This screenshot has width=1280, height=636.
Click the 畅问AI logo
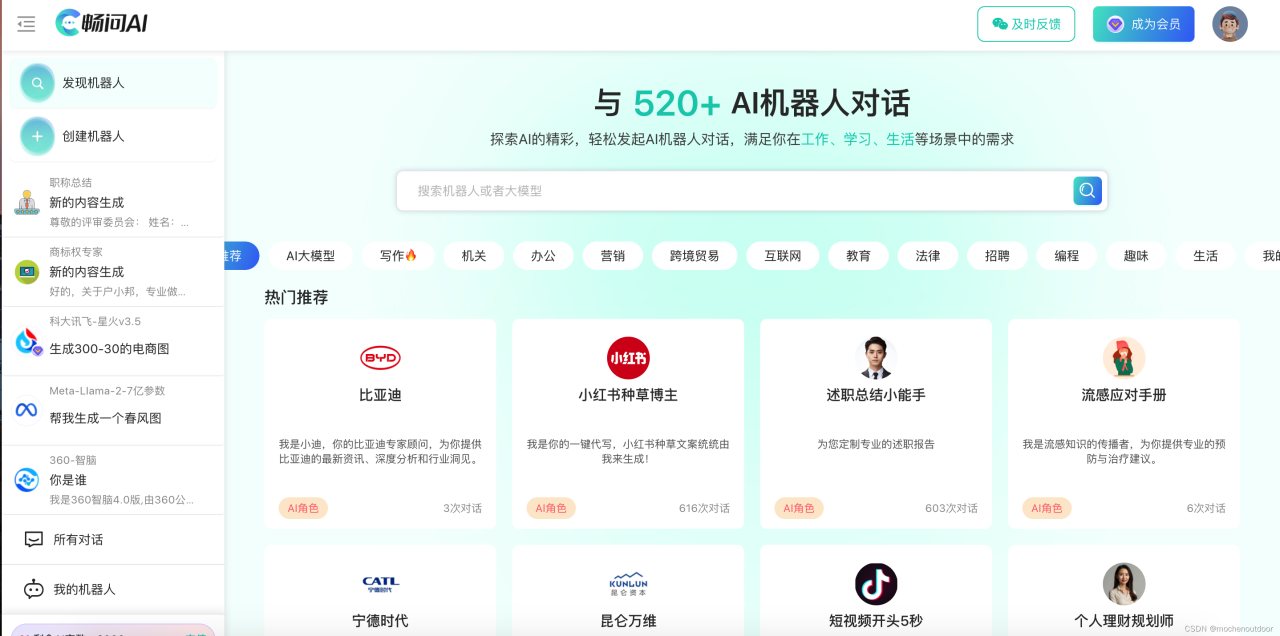(102, 23)
